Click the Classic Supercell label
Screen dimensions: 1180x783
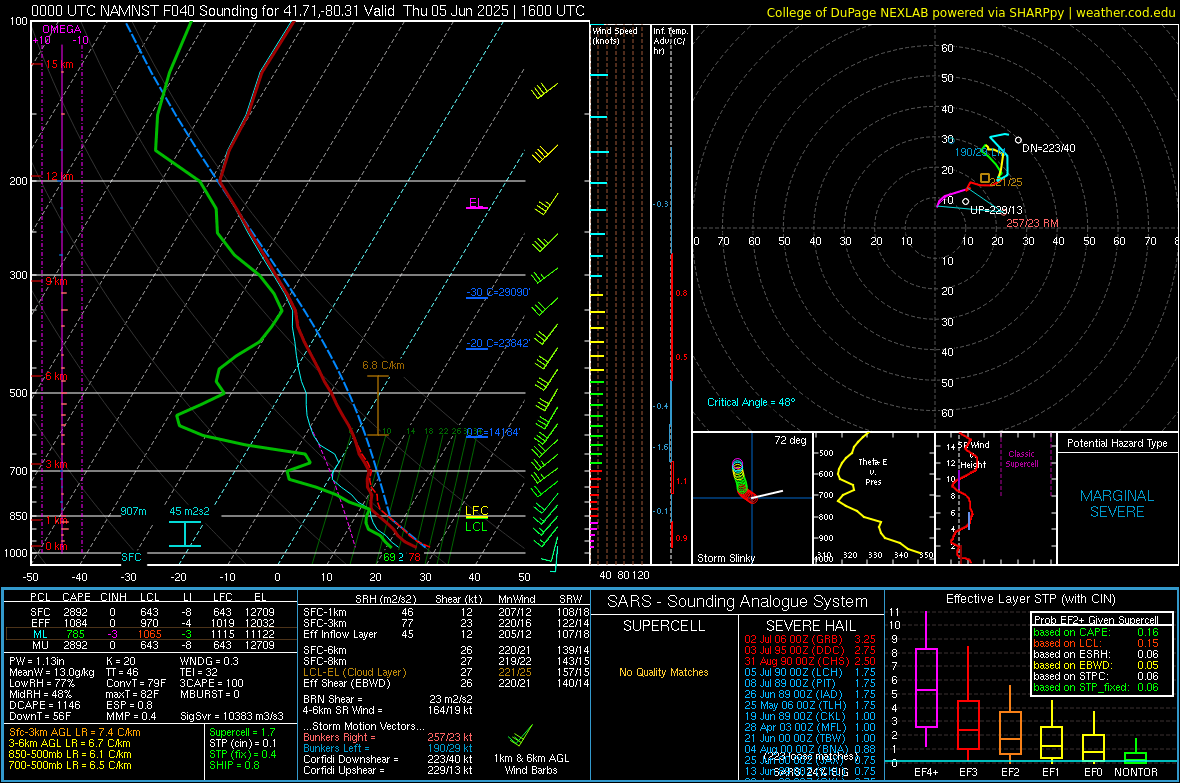1022,459
